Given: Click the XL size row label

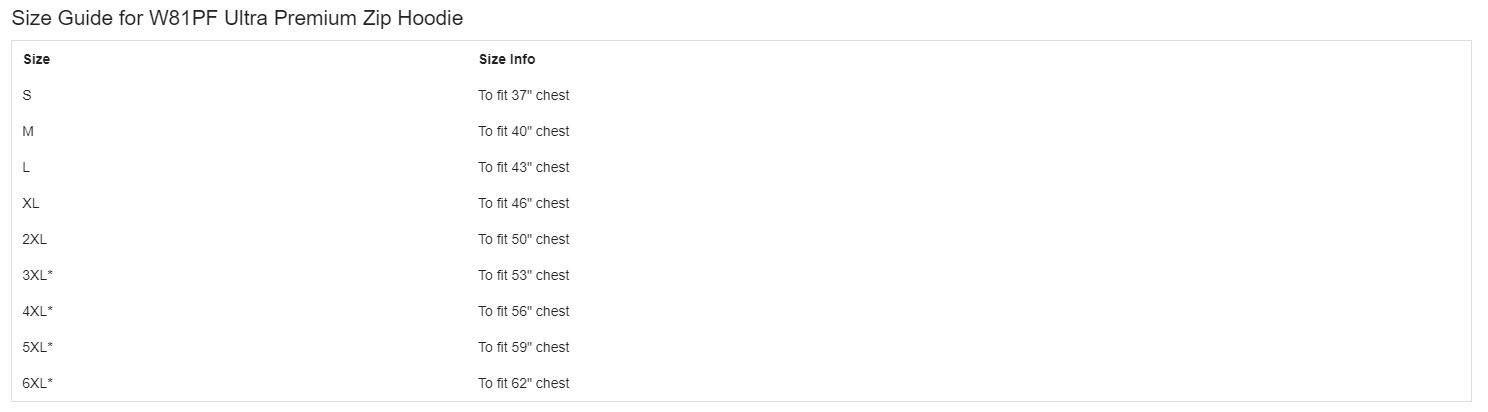Looking at the screenshot, I should [31, 203].
